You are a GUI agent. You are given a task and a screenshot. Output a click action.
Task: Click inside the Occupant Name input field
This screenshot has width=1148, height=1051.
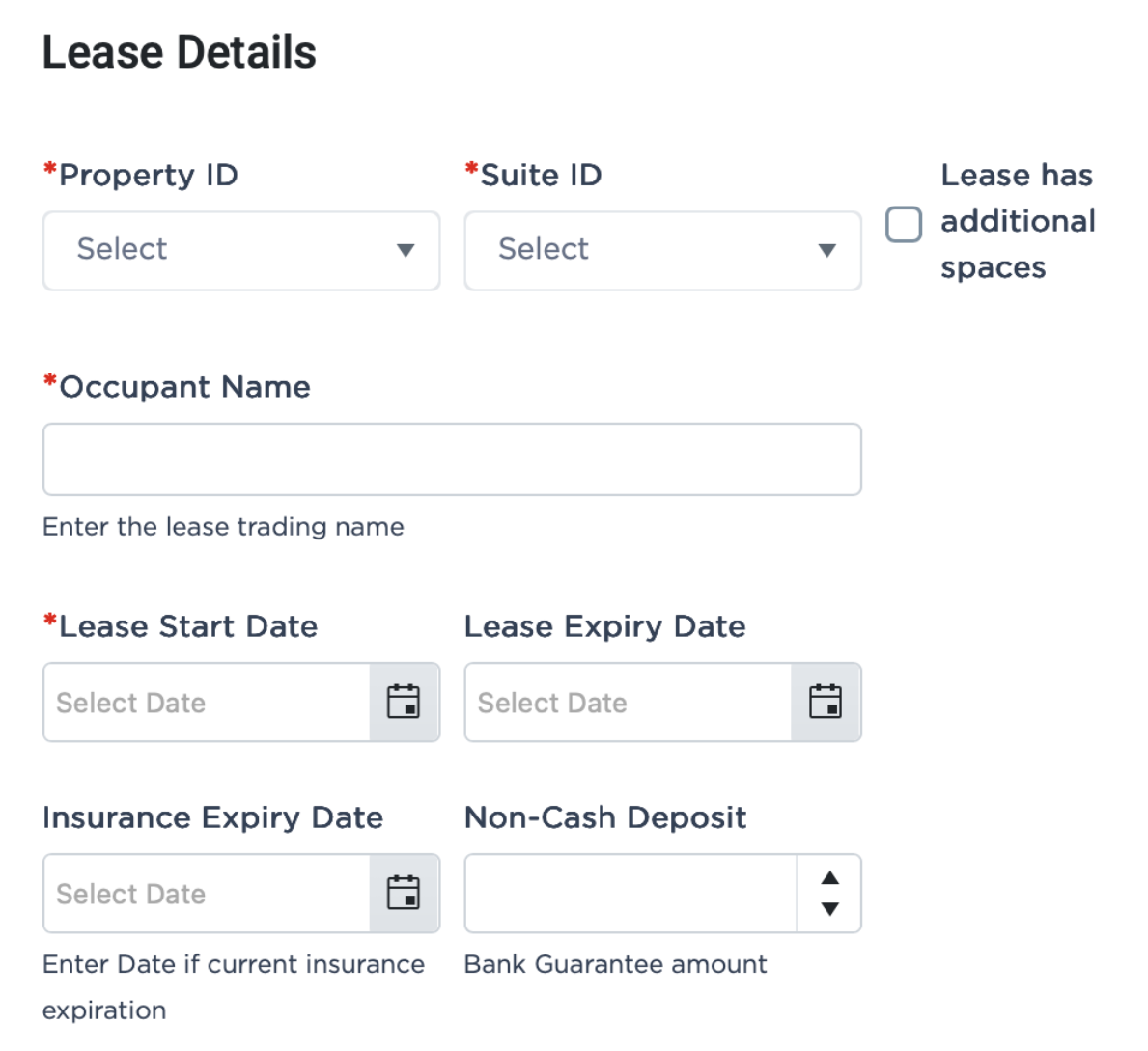pos(452,459)
